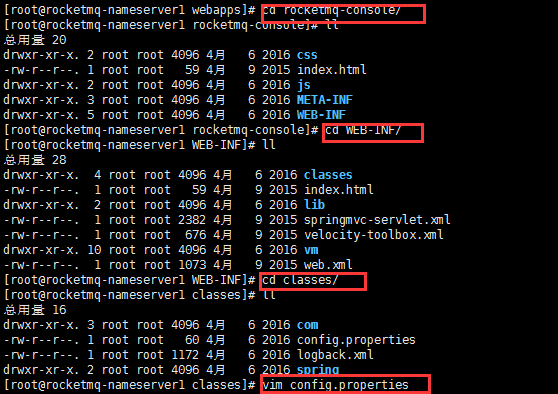Screen dimensions: 558x394
Task: Click the 'cd classes/' command text
Action: coord(300,280)
